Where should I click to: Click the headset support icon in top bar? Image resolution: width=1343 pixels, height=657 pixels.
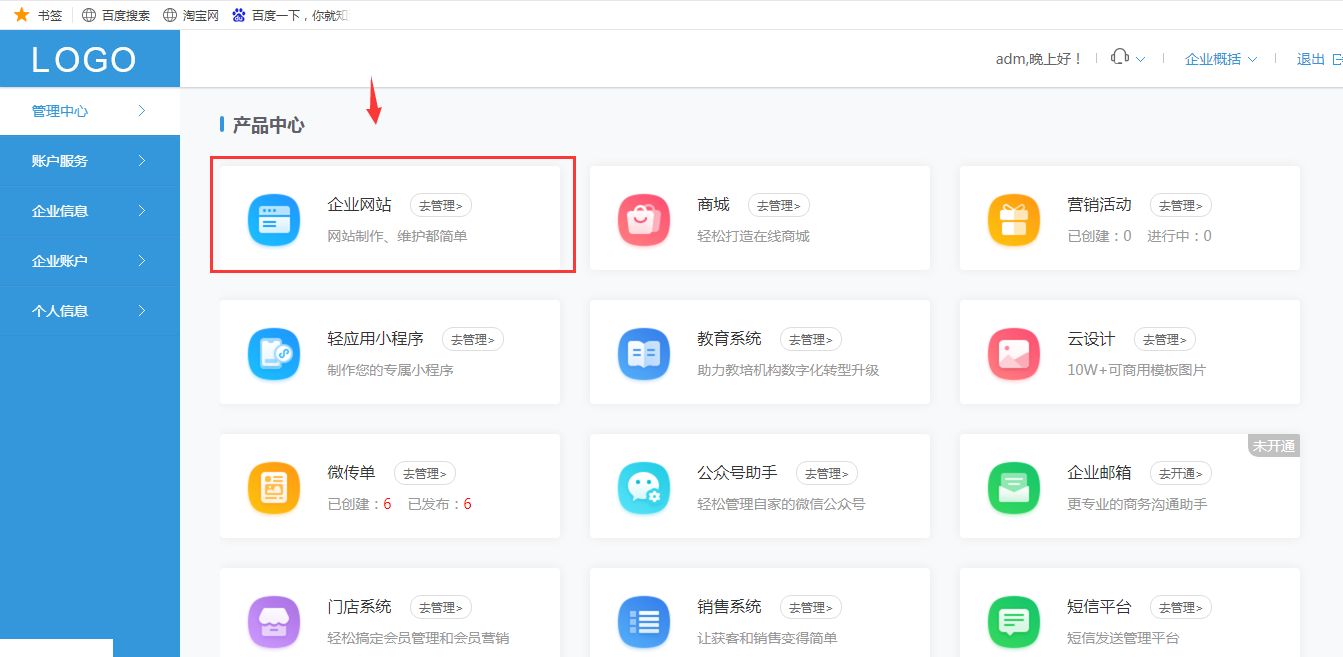[x=1121, y=58]
